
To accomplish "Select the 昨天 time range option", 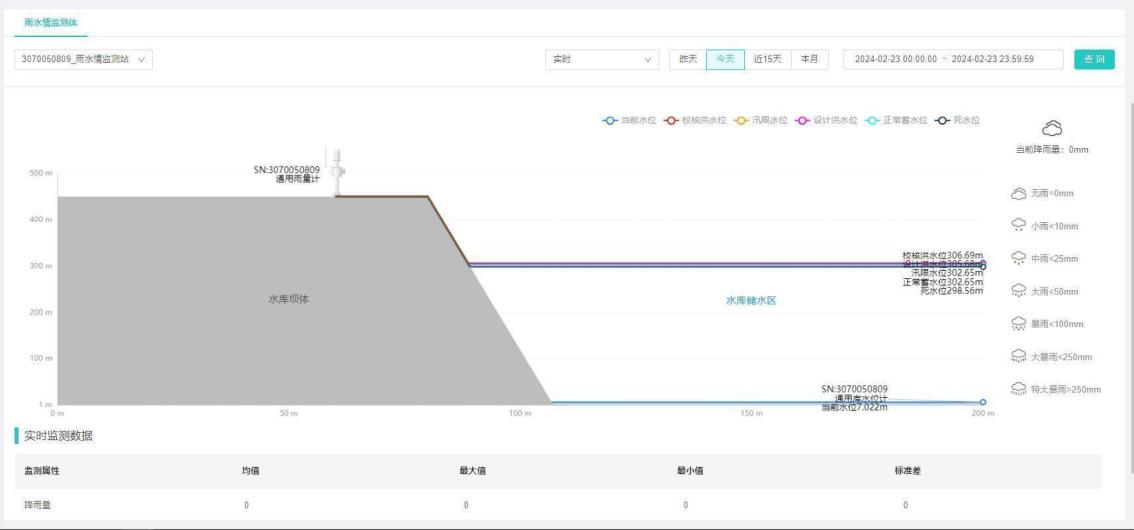I will tap(688, 59).
